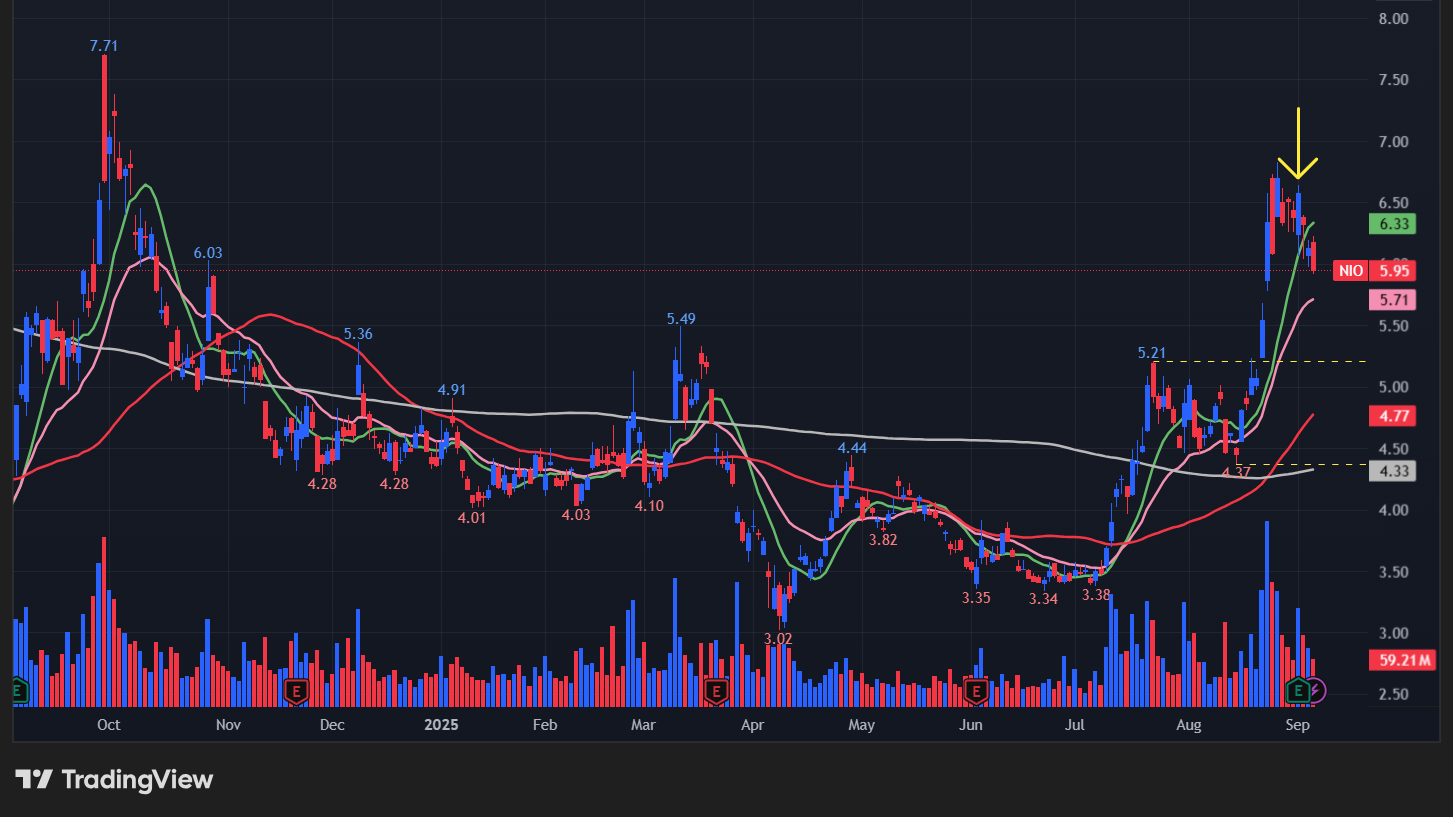The width and height of the screenshot is (1453, 817).
Task: Click the Mar label on time axis
Action: 643,724
